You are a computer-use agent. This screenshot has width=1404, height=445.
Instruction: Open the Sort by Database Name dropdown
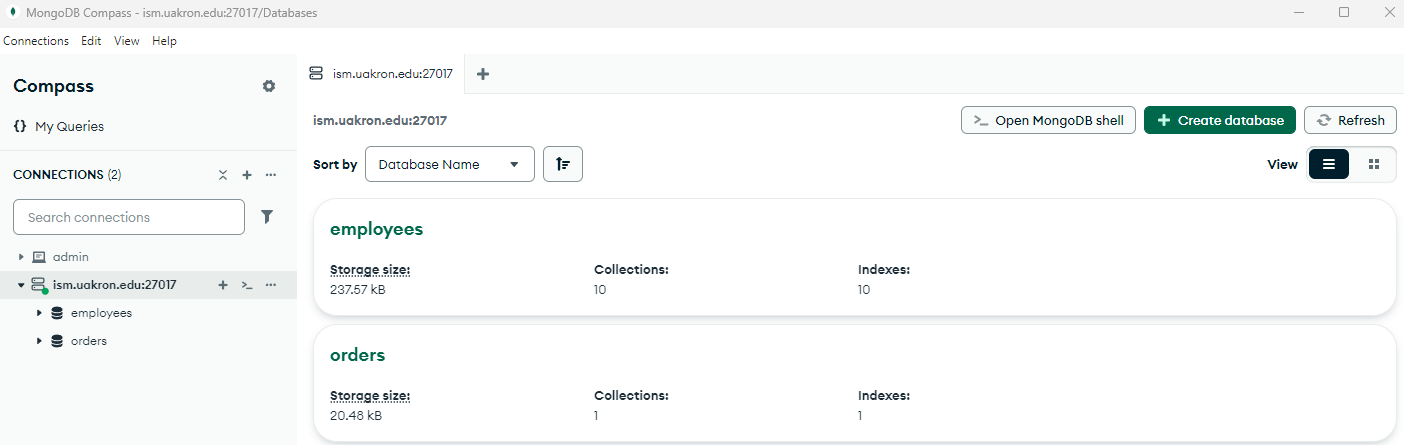pyautogui.click(x=449, y=164)
